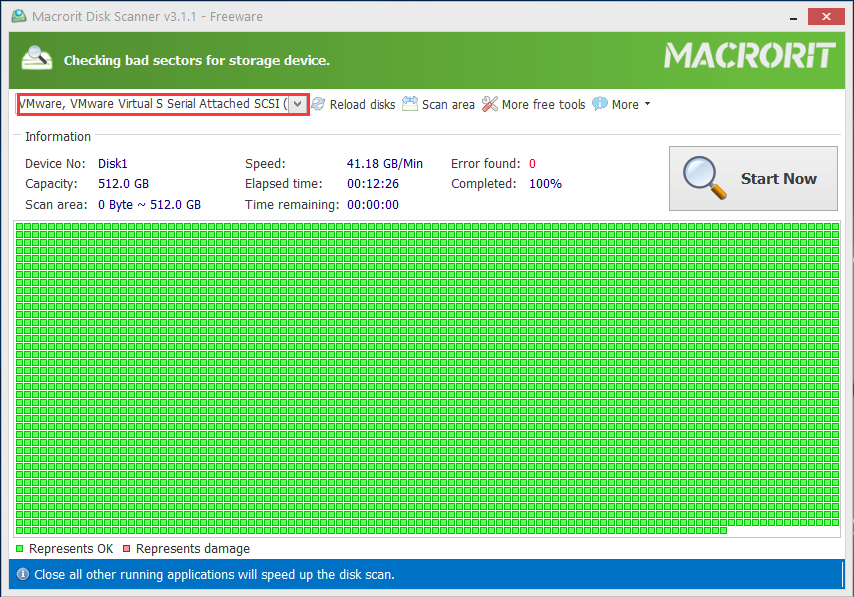Screen dimensions: 854x597
Task: Click the Start Now button
Action: click(753, 178)
